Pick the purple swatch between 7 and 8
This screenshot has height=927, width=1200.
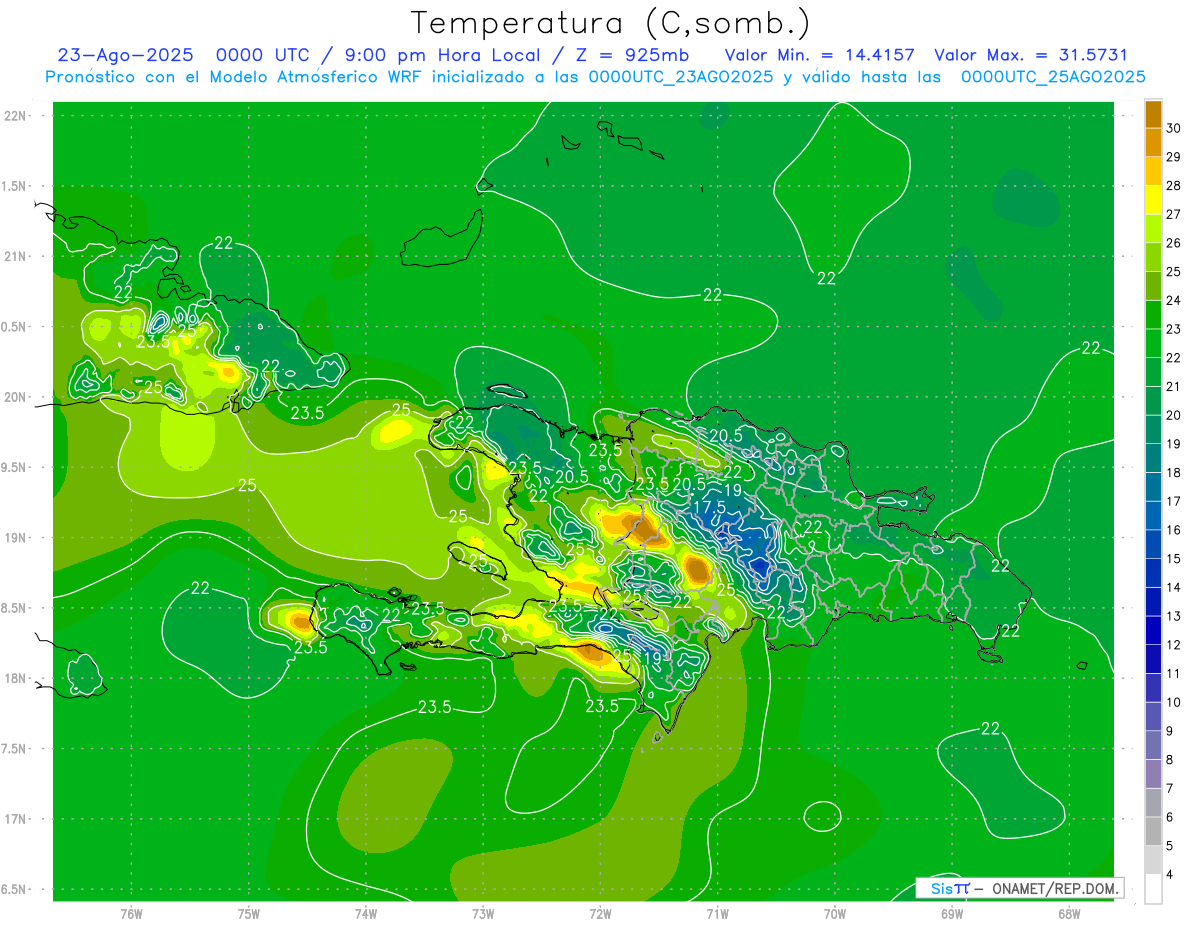click(x=1154, y=775)
